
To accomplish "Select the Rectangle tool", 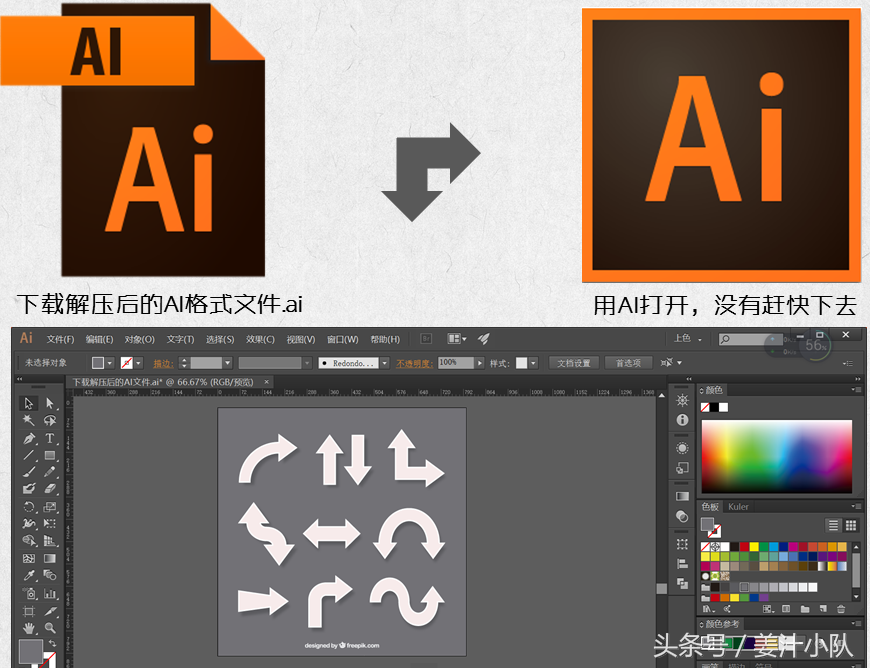I will click(49, 456).
